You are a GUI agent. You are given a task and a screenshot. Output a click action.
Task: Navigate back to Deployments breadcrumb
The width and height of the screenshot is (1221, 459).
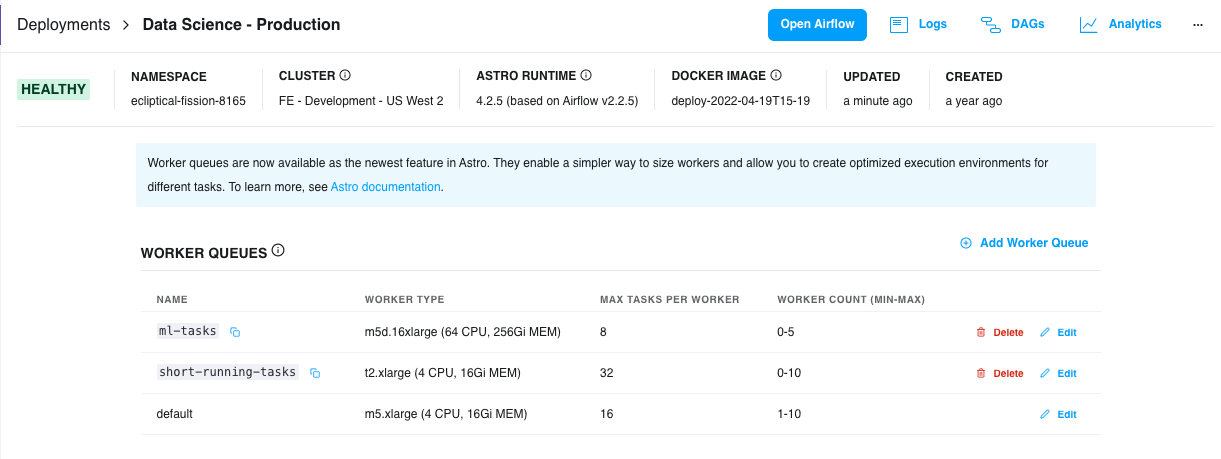[64, 25]
